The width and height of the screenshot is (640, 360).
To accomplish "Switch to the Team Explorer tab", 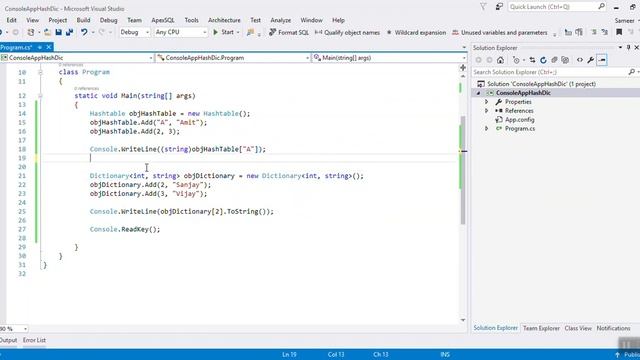I will [x=541, y=328].
